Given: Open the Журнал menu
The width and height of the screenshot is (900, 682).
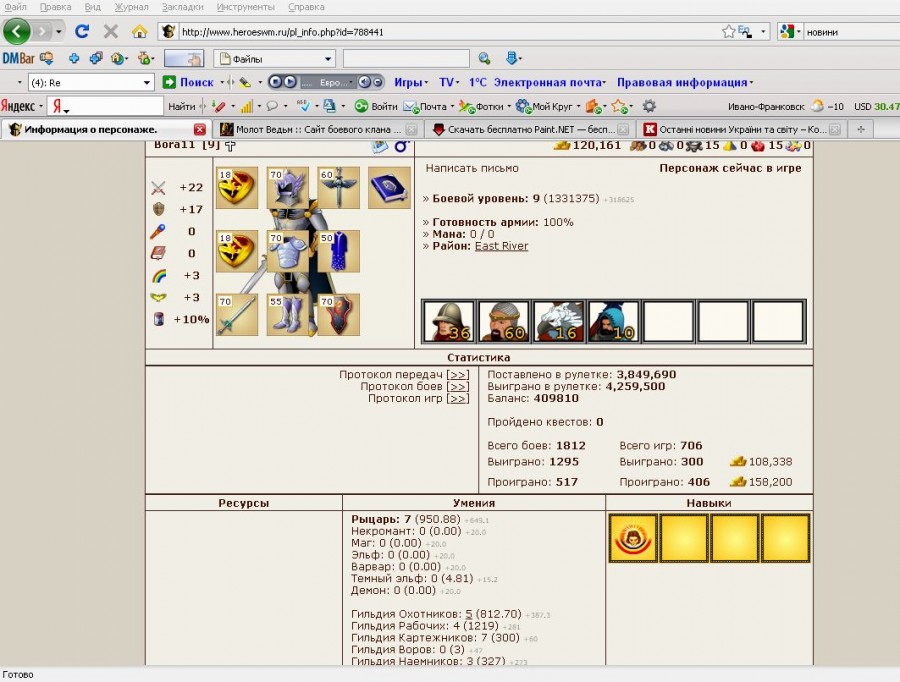Looking at the screenshot, I should click(x=131, y=7).
